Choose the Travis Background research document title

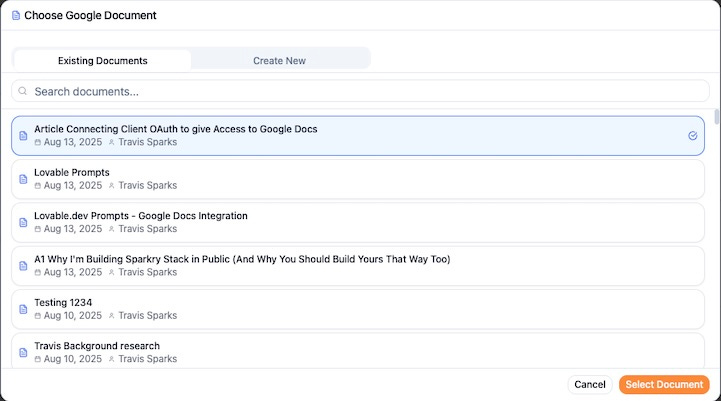click(x=97, y=346)
